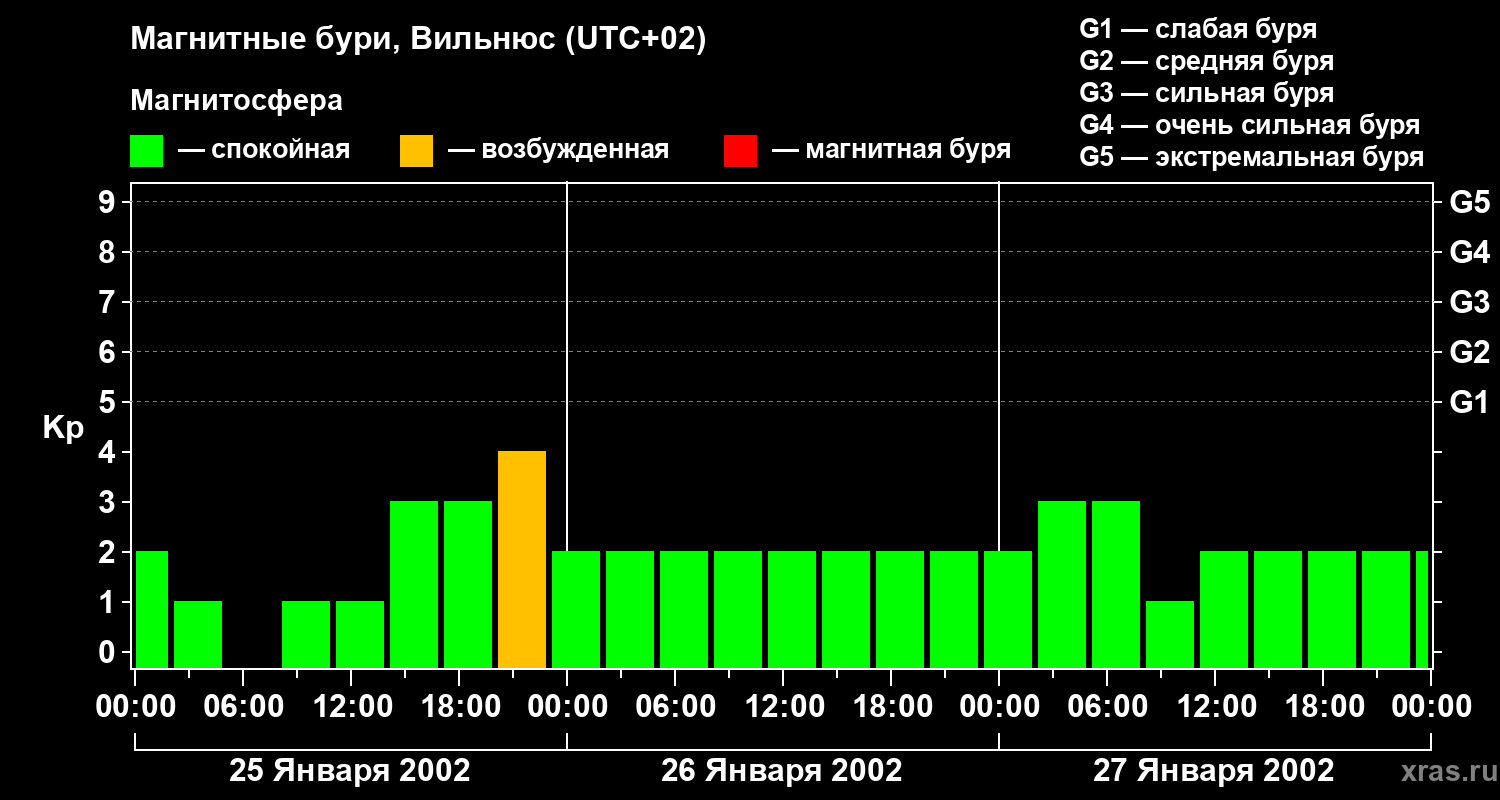This screenshot has width=1500, height=800.
Task: Click the '26 Января 2002' date label
Action: (782, 771)
